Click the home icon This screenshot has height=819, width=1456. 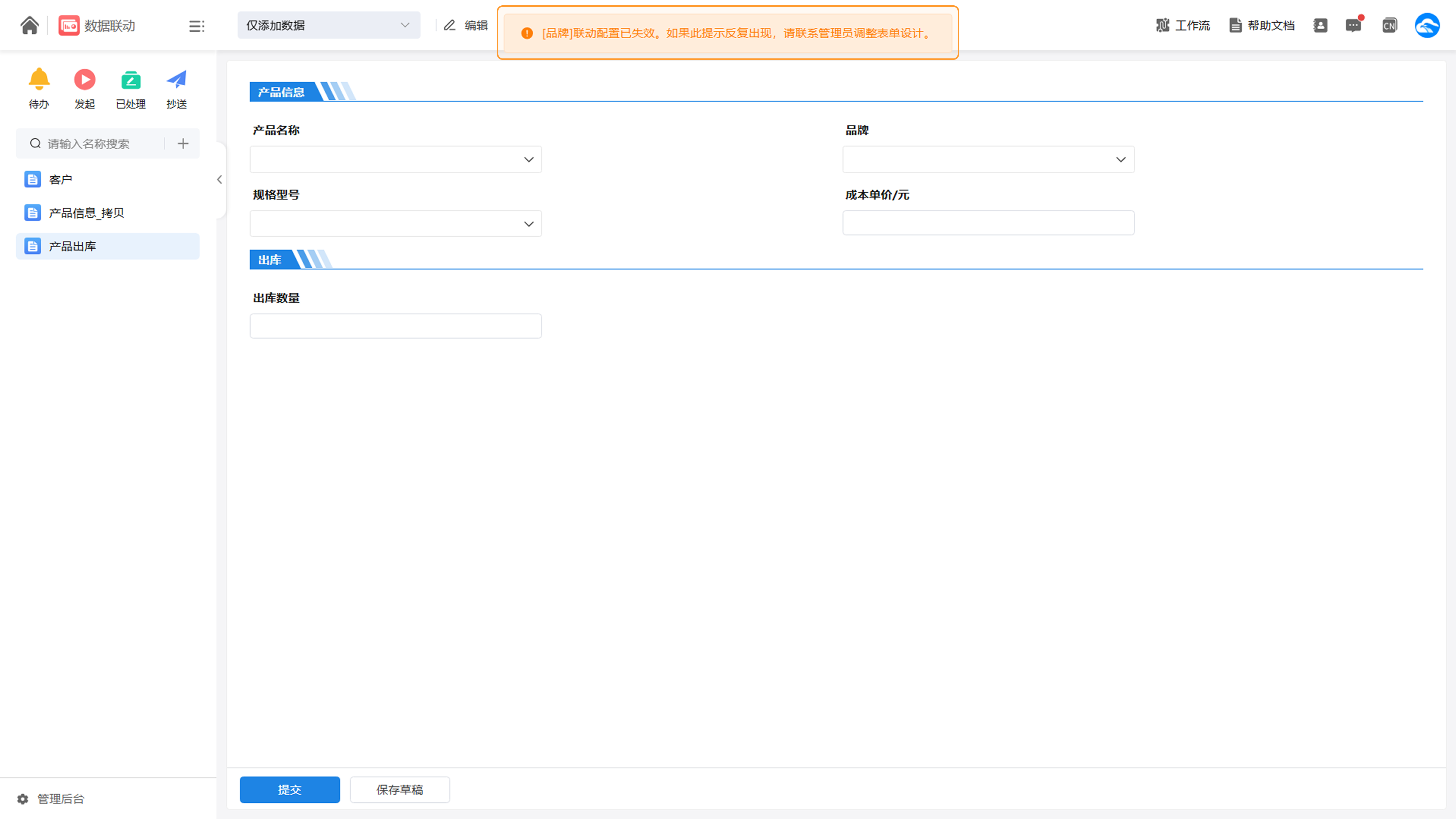point(30,25)
